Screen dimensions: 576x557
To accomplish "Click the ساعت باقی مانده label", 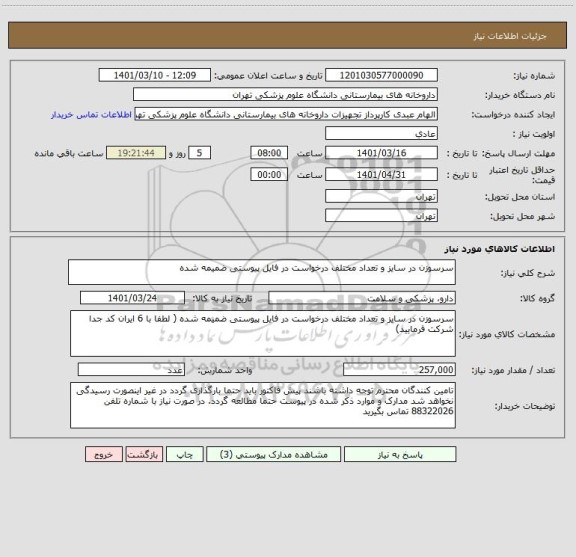I will coord(69,153).
